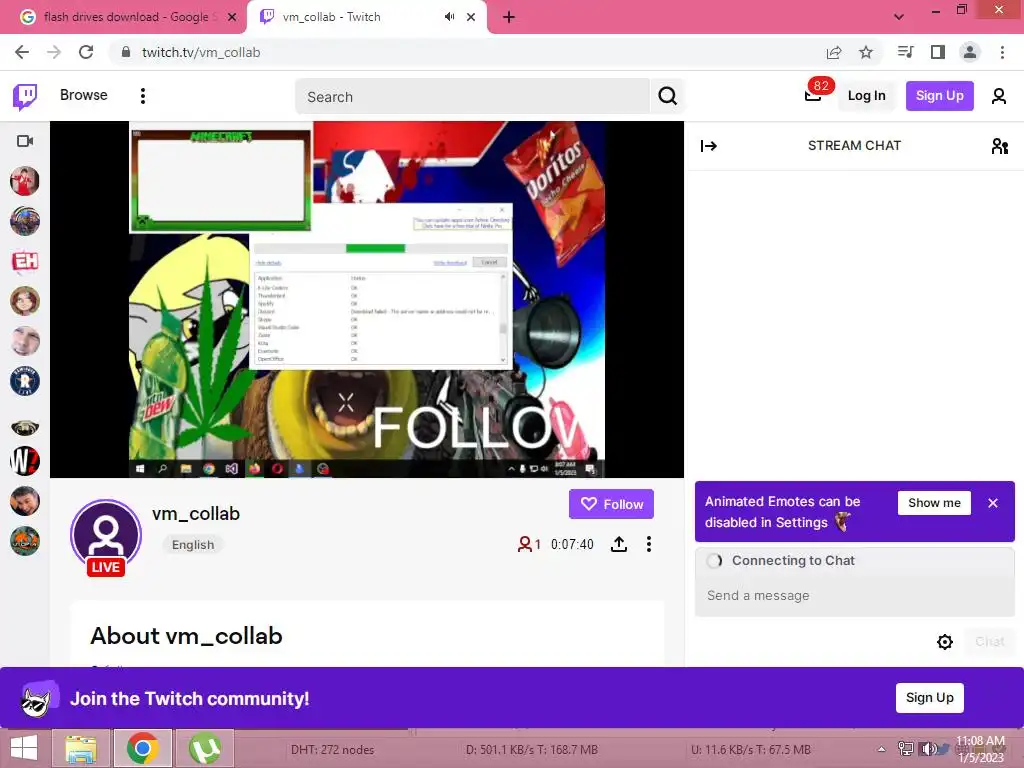Click the vm_collab LIVE avatar

tap(106, 537)
